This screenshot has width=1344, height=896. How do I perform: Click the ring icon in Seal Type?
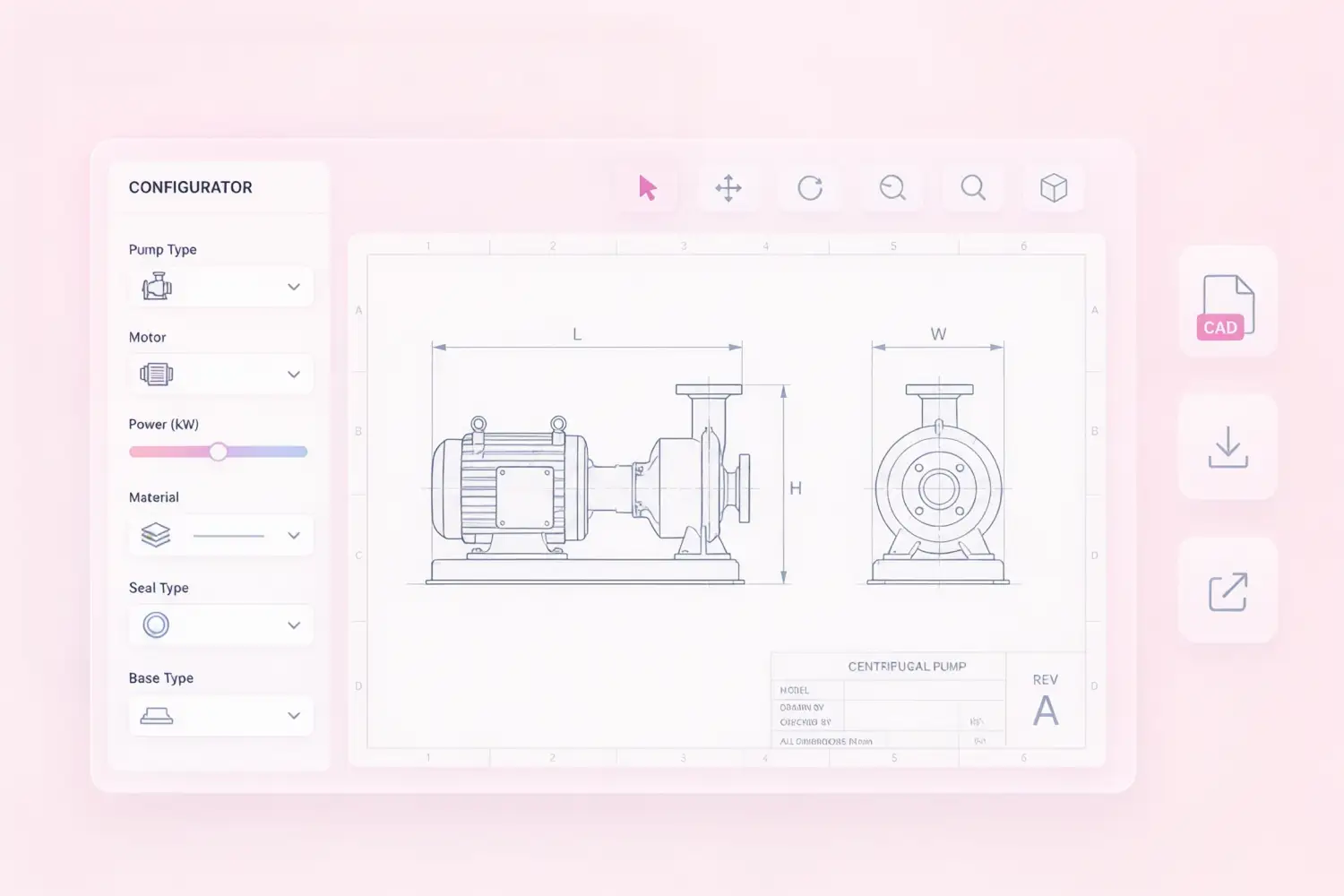pyautogui.click(x=156, y=625)
